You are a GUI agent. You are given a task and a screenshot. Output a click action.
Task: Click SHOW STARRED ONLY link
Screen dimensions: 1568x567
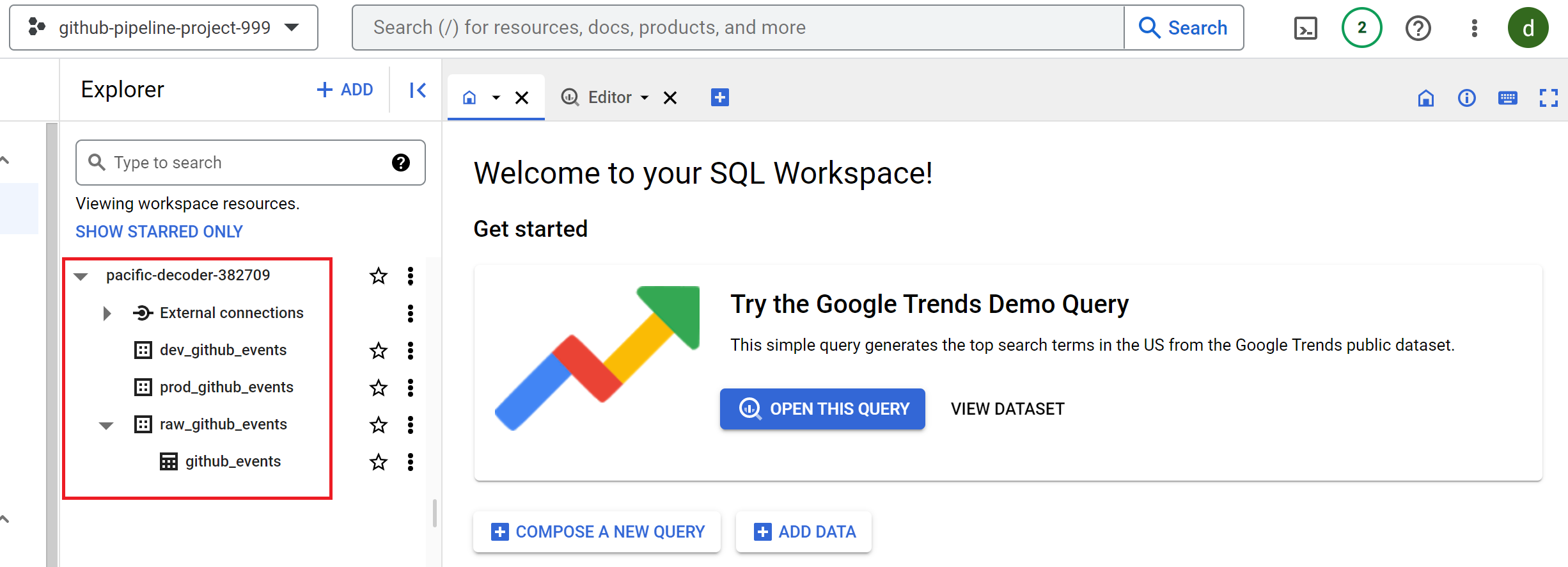tap(159, 232)
